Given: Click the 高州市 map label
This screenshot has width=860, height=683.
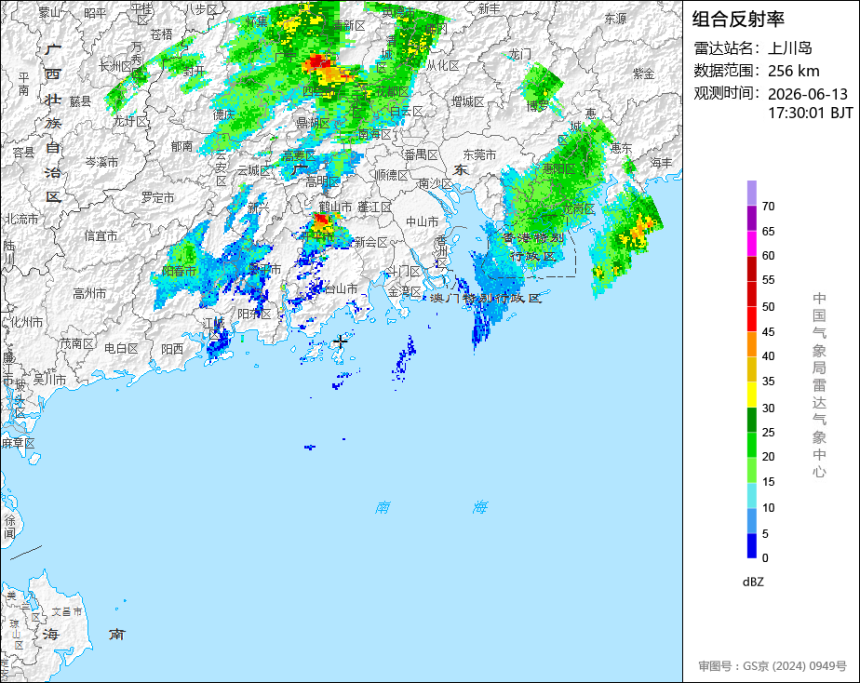Looking at the screenshot, I should tap(89, 294).
